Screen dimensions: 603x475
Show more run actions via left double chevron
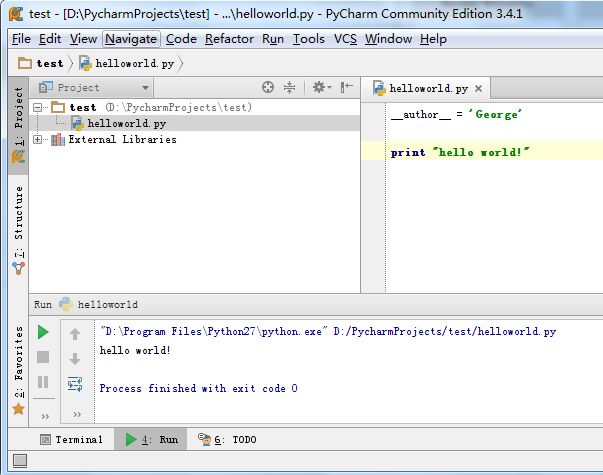coord(45,416)
